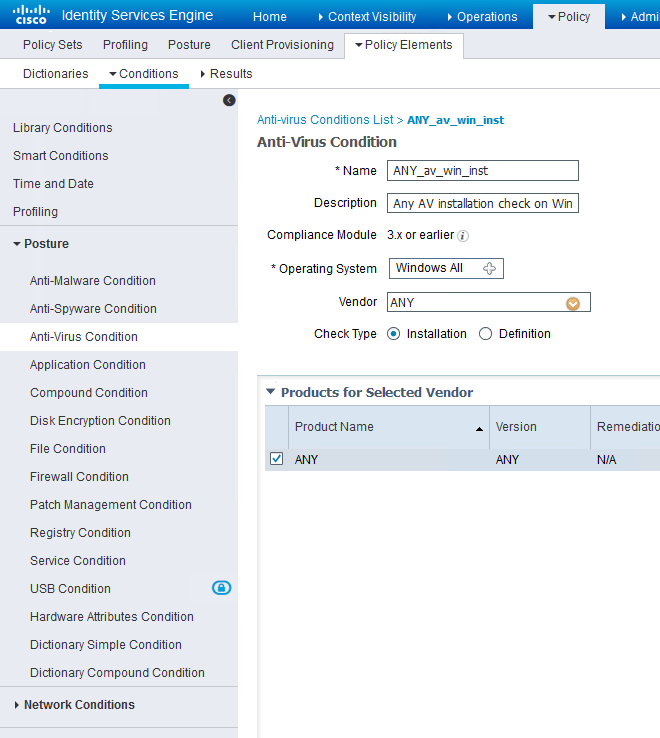Select Hardware Attributes Condition

(x=112, y=617)
